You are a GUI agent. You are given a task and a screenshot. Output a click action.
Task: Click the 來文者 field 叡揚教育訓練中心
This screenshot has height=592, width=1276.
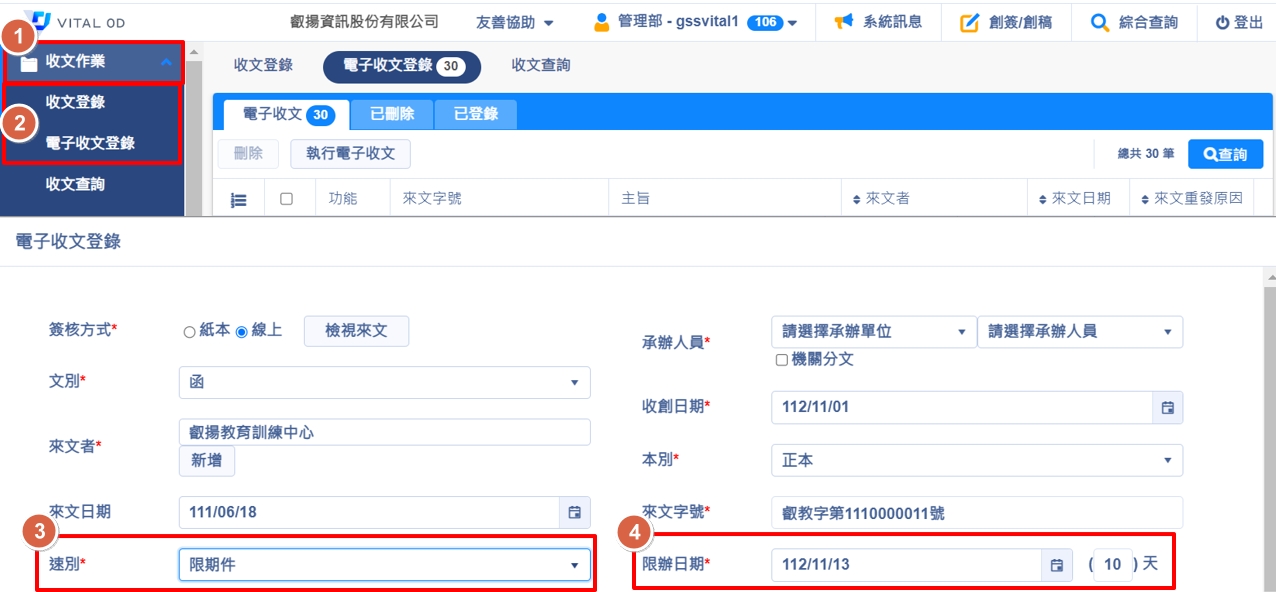385,432
